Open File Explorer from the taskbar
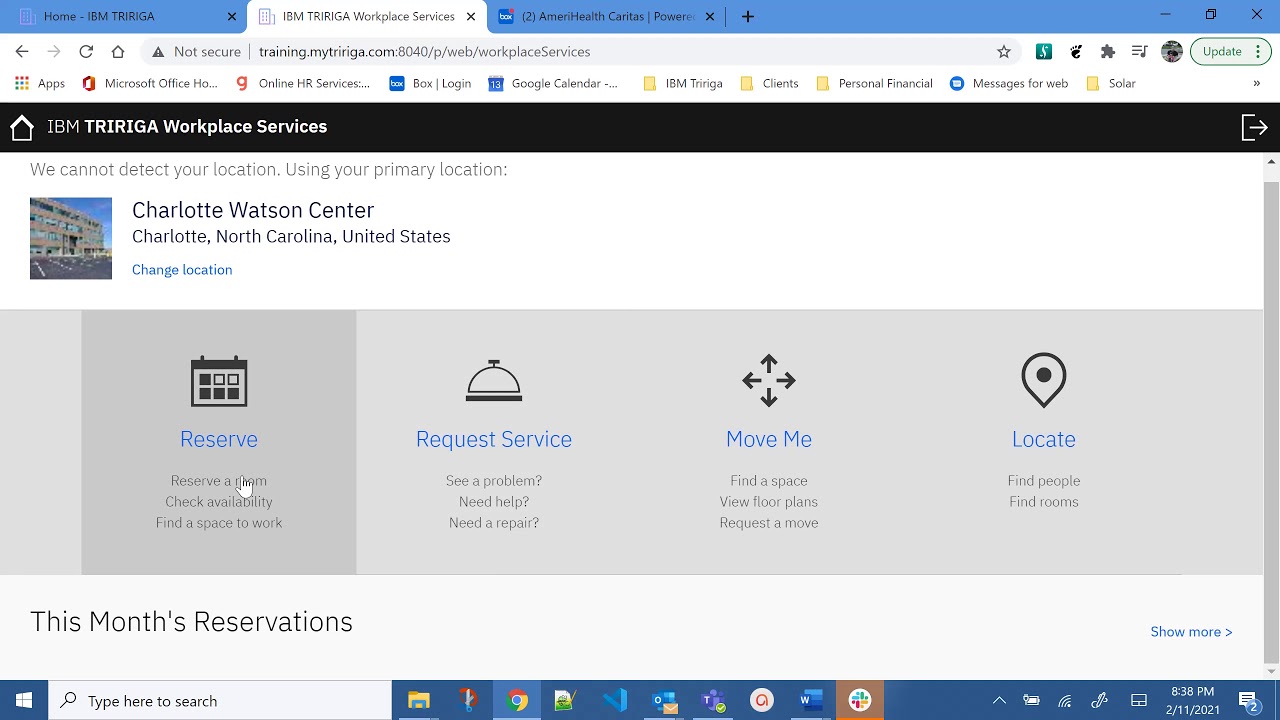This screenshot has height=720, width=1280. [x=419, y=701]
